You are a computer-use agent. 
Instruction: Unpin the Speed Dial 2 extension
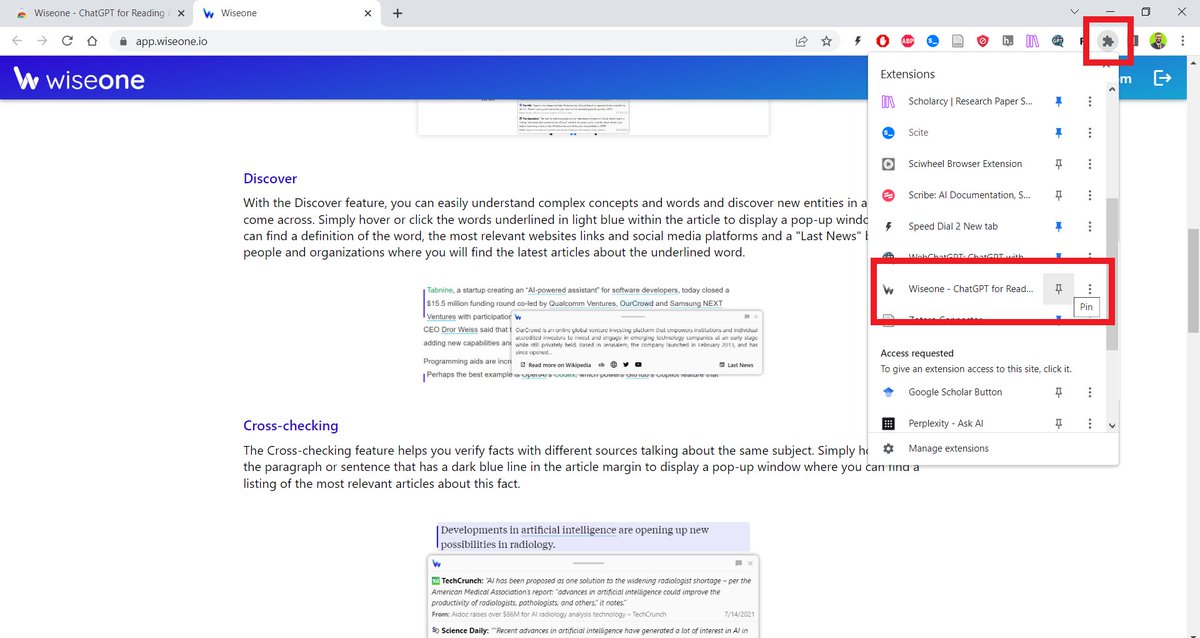pyautogui.click(x=1058, y=227)
